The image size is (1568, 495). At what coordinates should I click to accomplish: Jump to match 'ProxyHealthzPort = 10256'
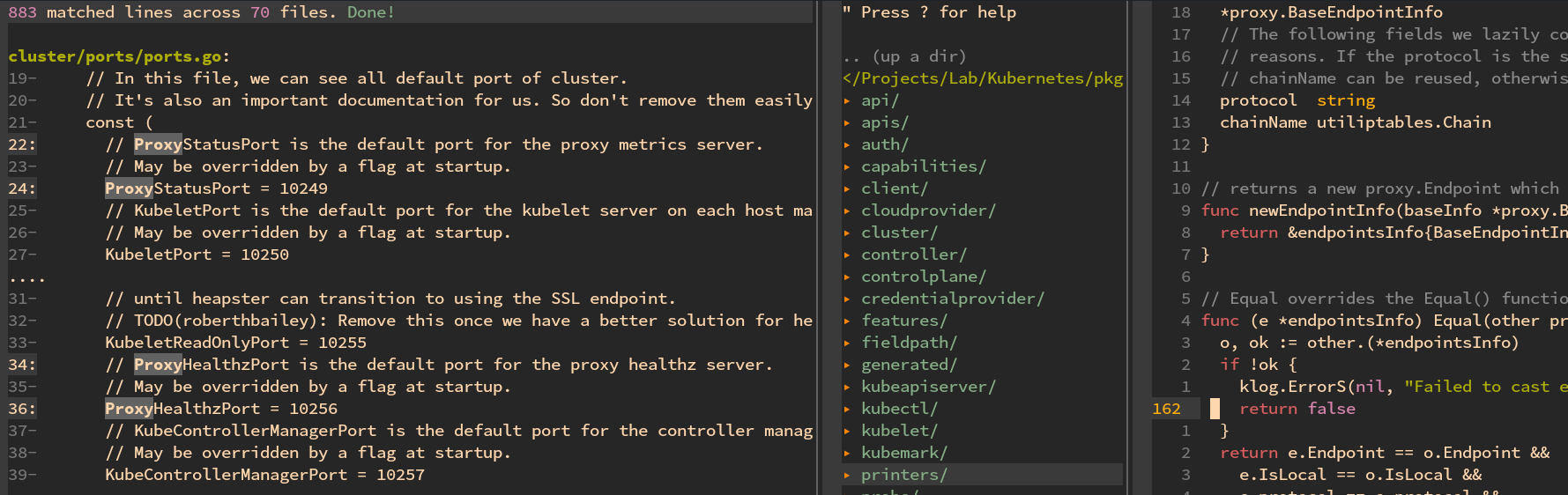pyautogui.click(x=221, y=409)
